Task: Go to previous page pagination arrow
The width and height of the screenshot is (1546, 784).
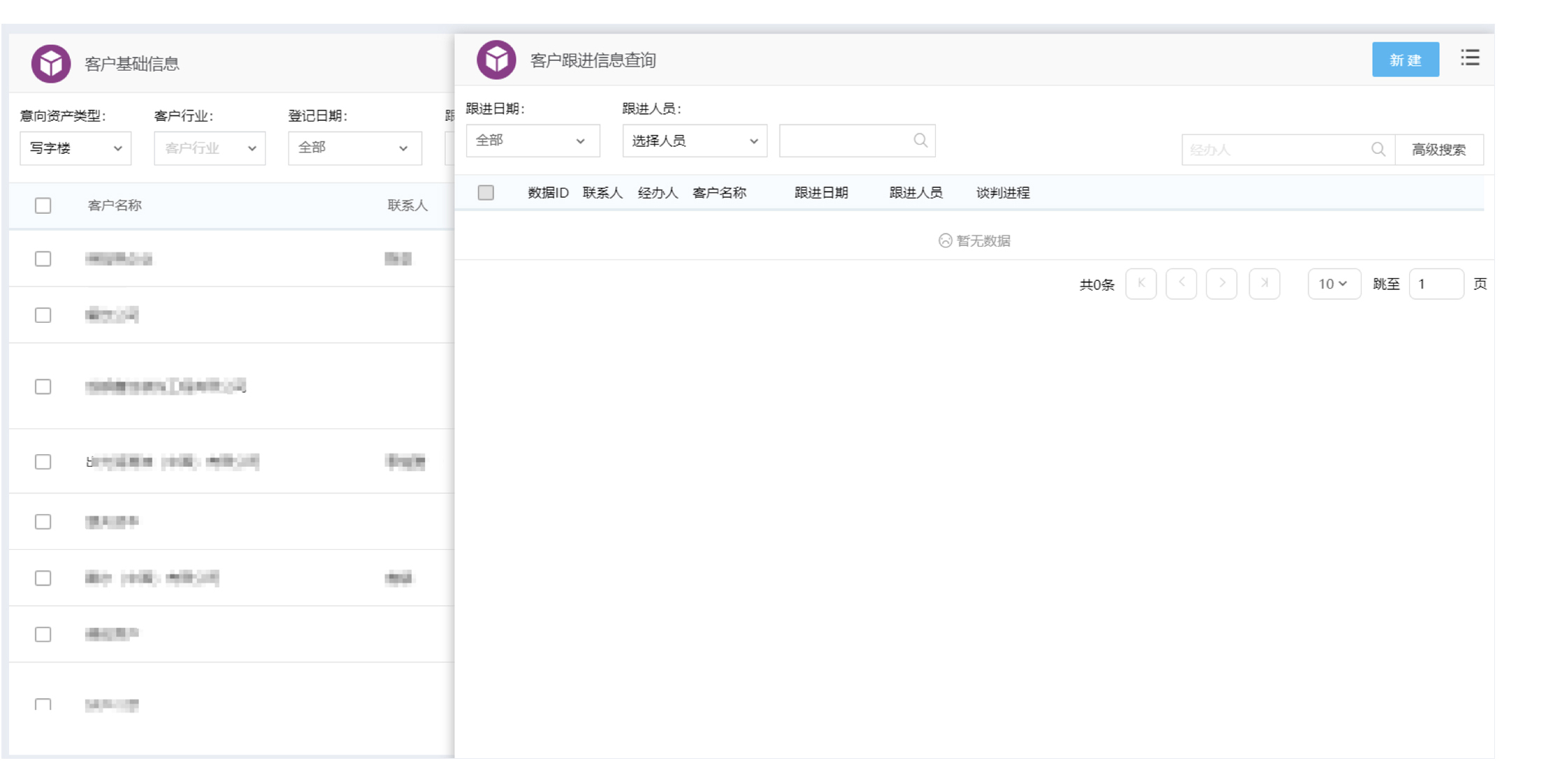Action: (1181, 284)
